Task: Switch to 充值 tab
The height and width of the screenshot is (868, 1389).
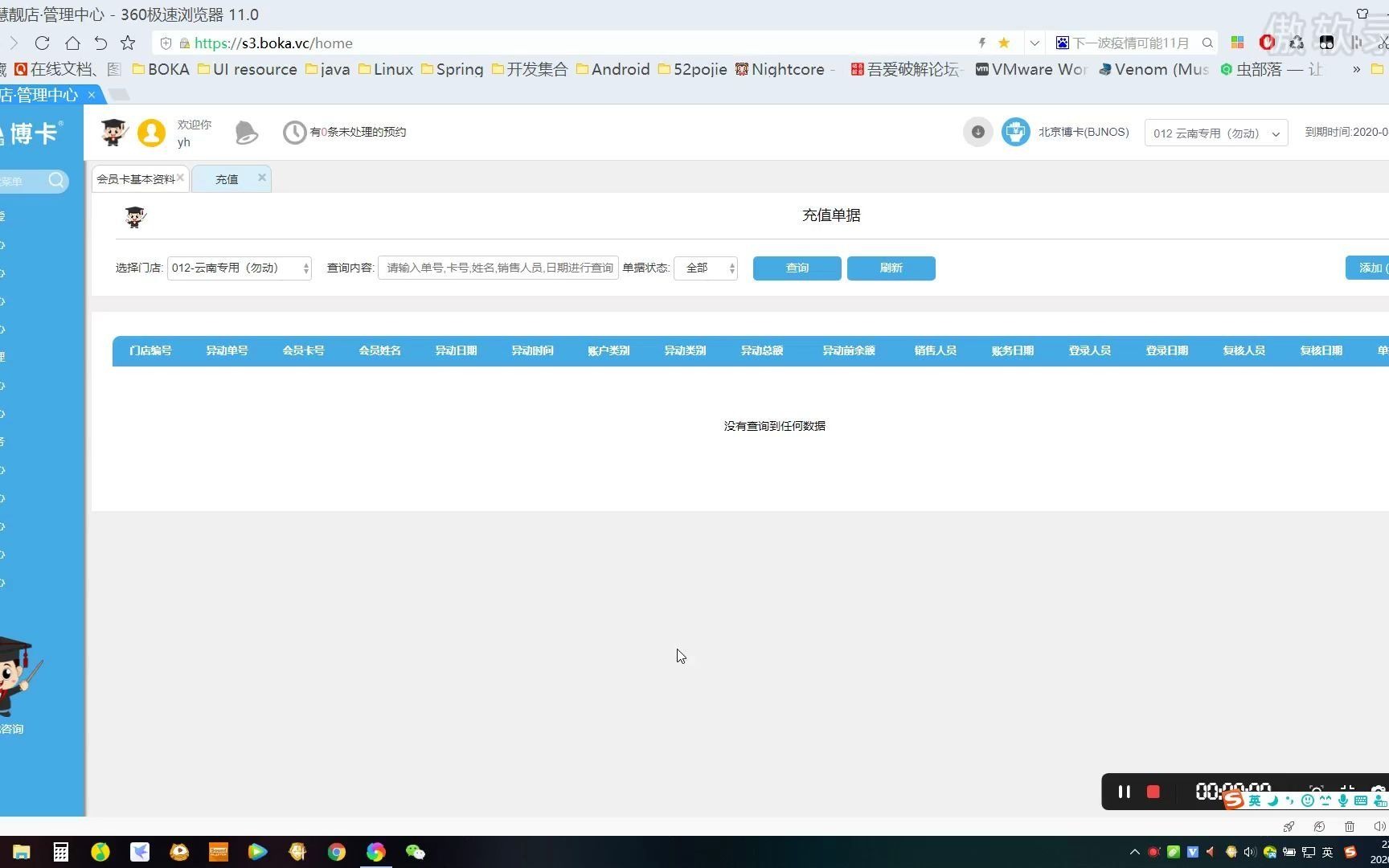Action: 227,179
